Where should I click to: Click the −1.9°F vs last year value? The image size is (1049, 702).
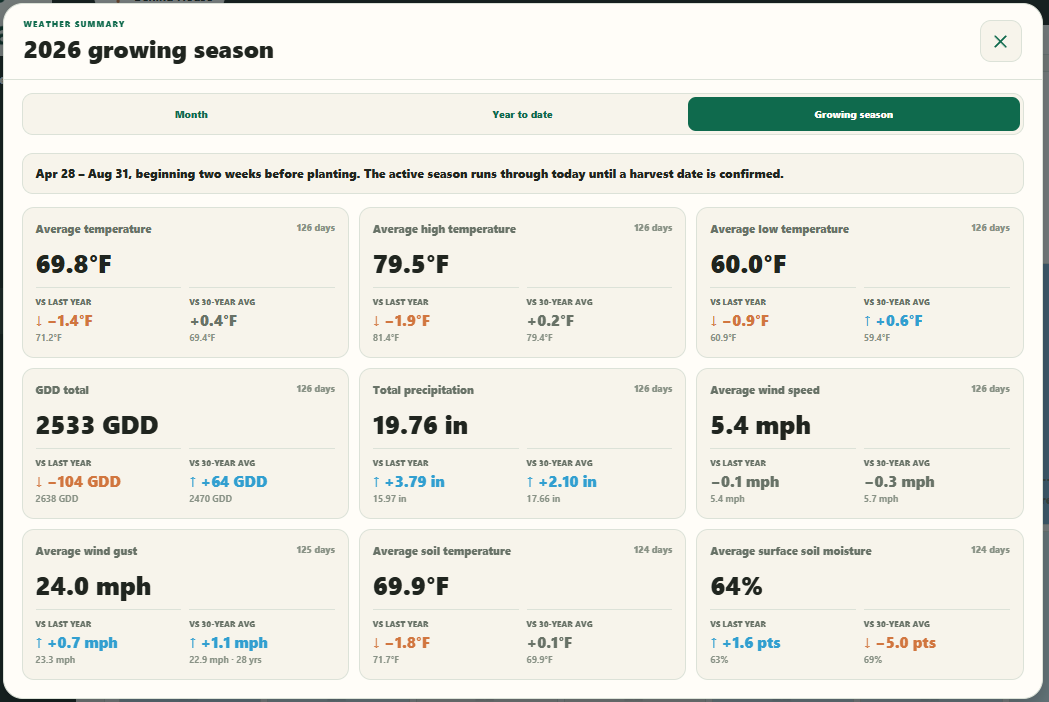pos(401,321)
